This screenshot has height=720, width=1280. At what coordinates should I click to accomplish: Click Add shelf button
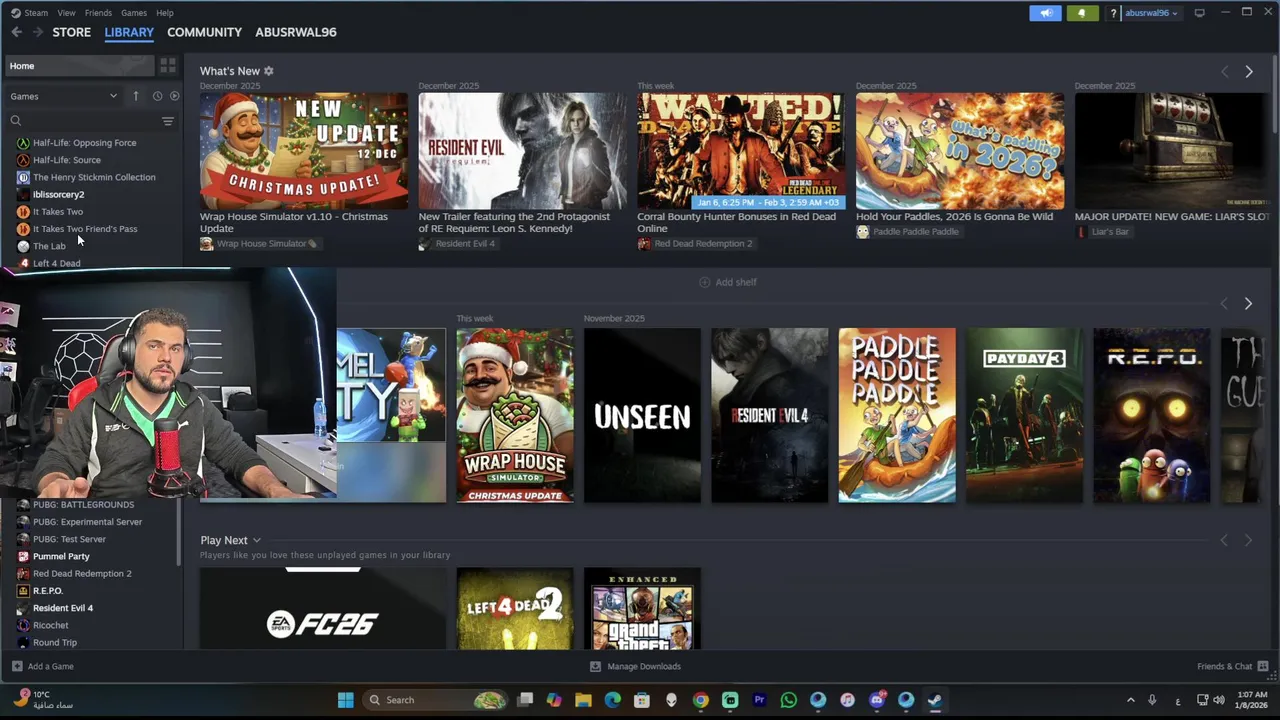tap(728, 282)
